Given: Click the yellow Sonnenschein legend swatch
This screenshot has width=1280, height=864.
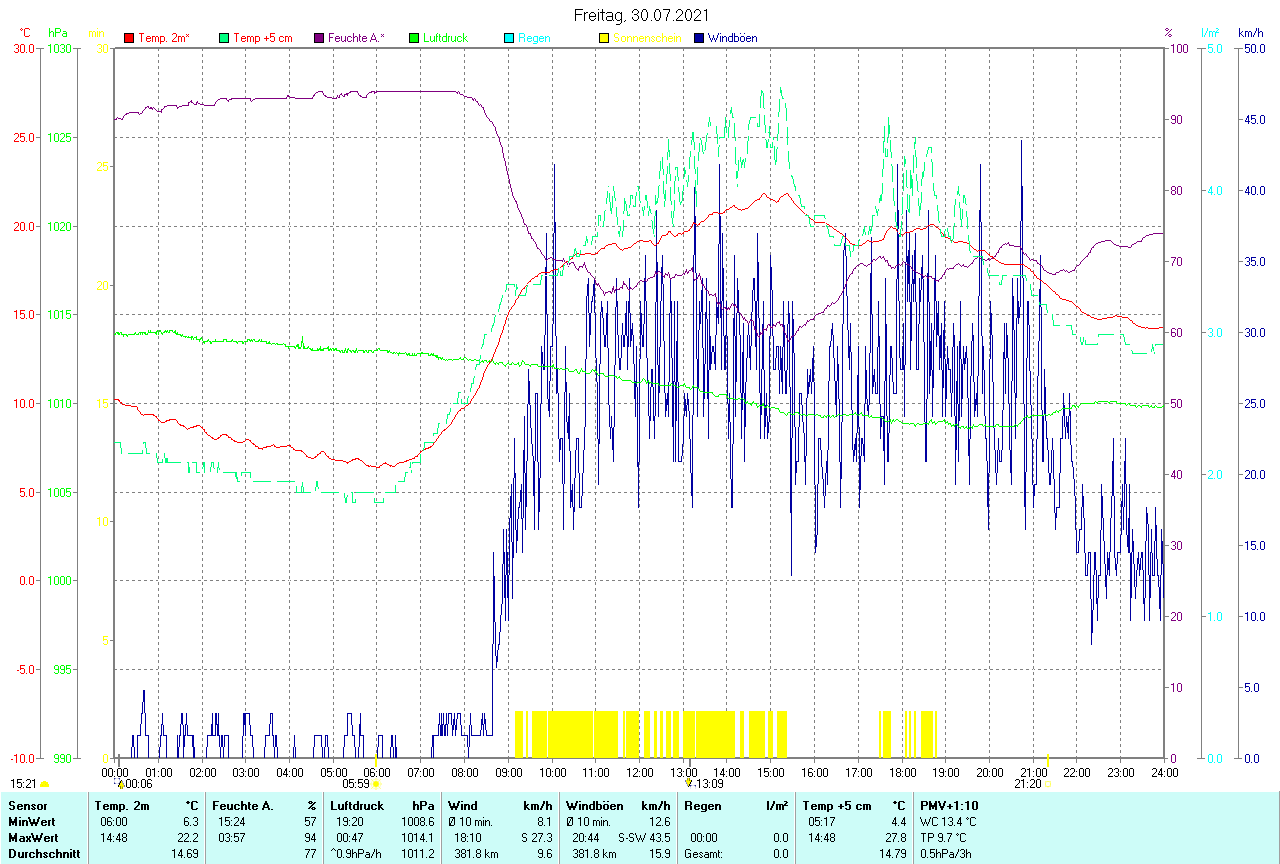Looking at the screenshot, I should [x=604, y=38].
